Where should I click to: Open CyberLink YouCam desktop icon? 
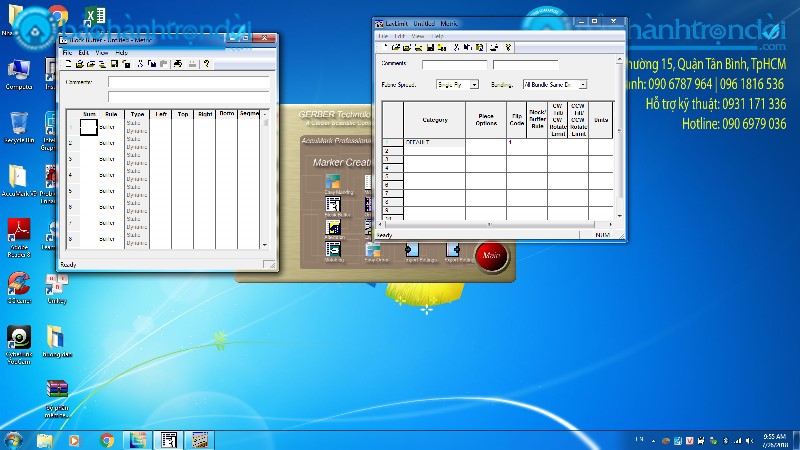coord(19,344)
